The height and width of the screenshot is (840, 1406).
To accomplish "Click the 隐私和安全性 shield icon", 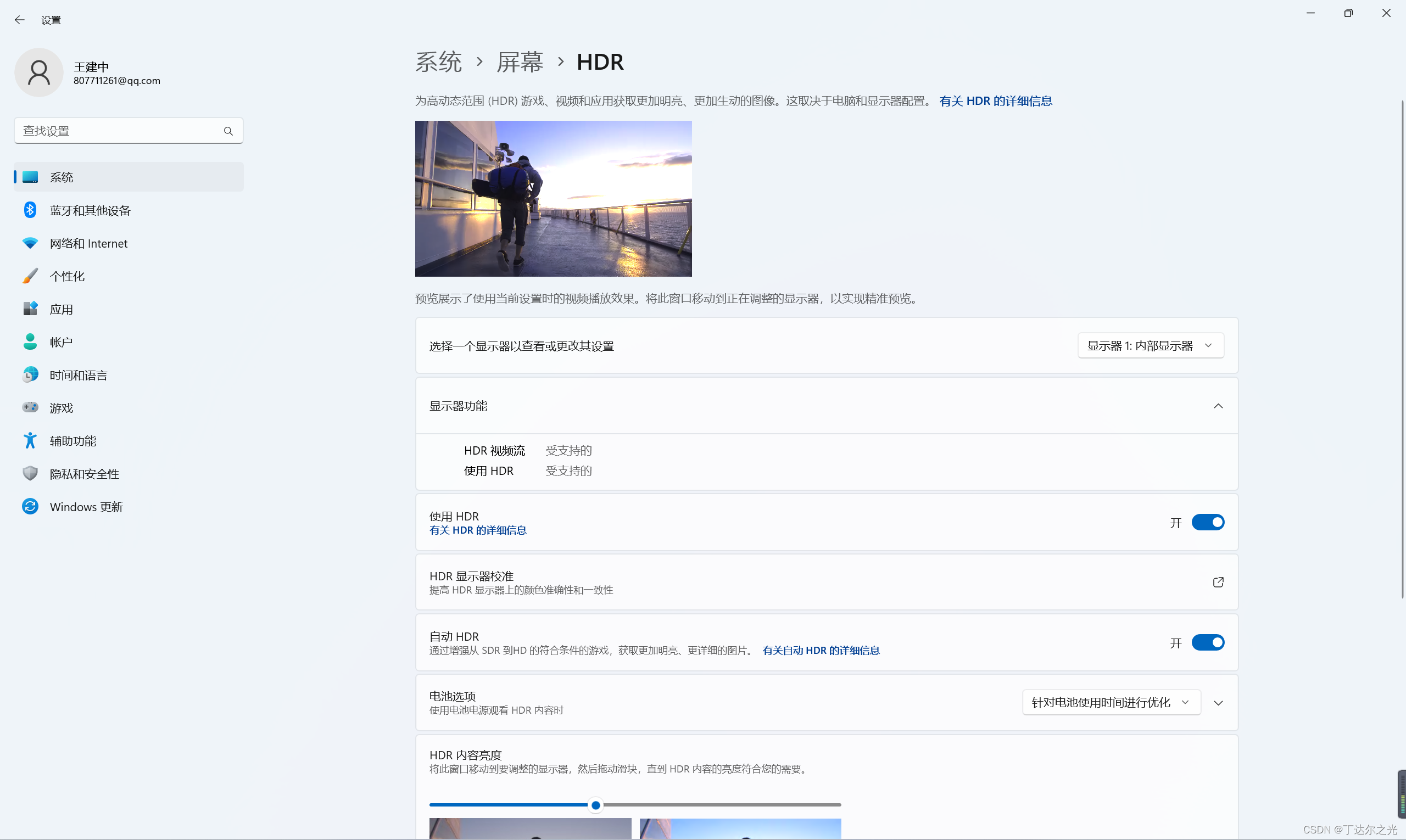I will tap(30, 474).
